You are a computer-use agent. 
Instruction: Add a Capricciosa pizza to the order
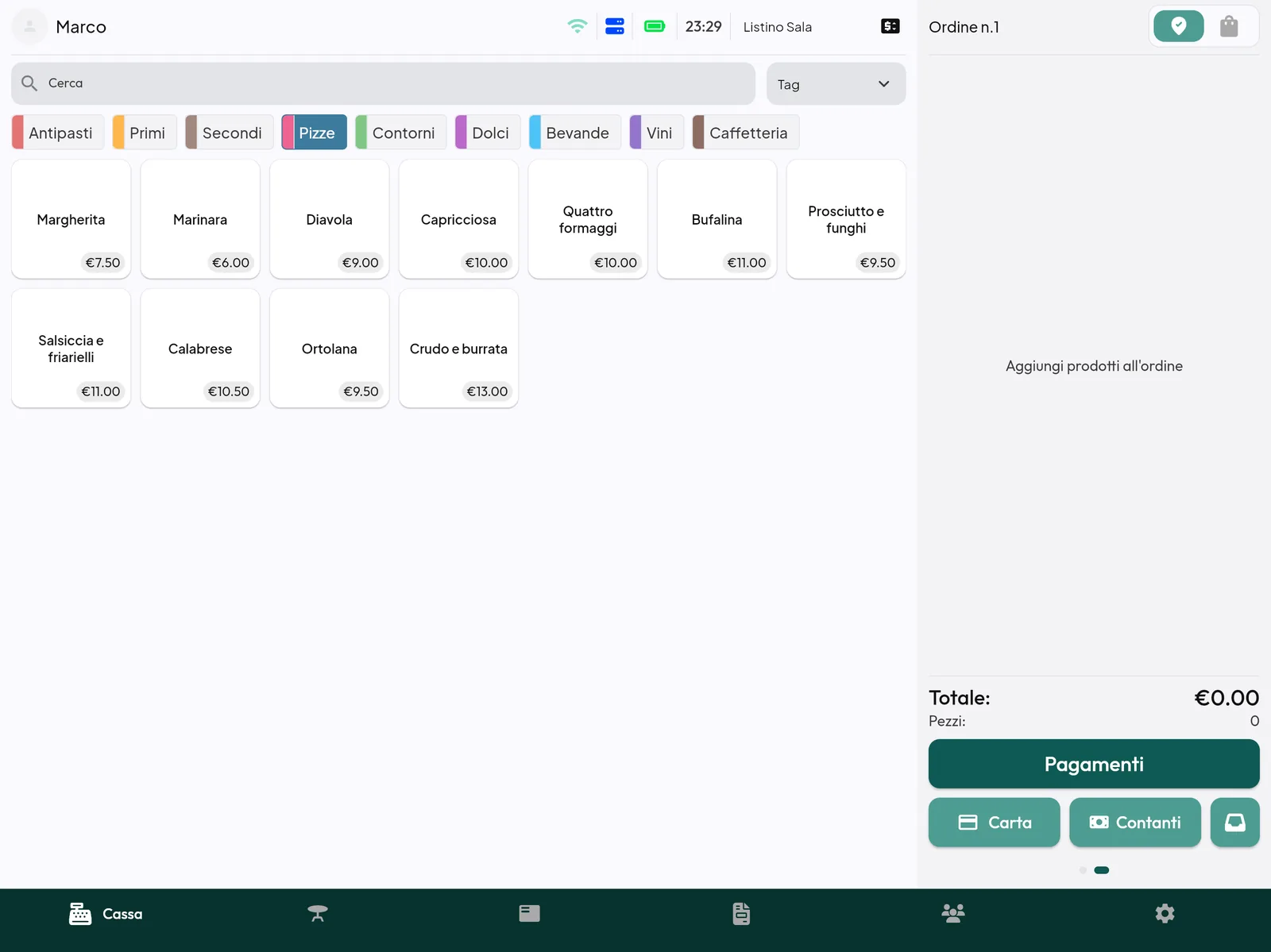coord(458,219)
